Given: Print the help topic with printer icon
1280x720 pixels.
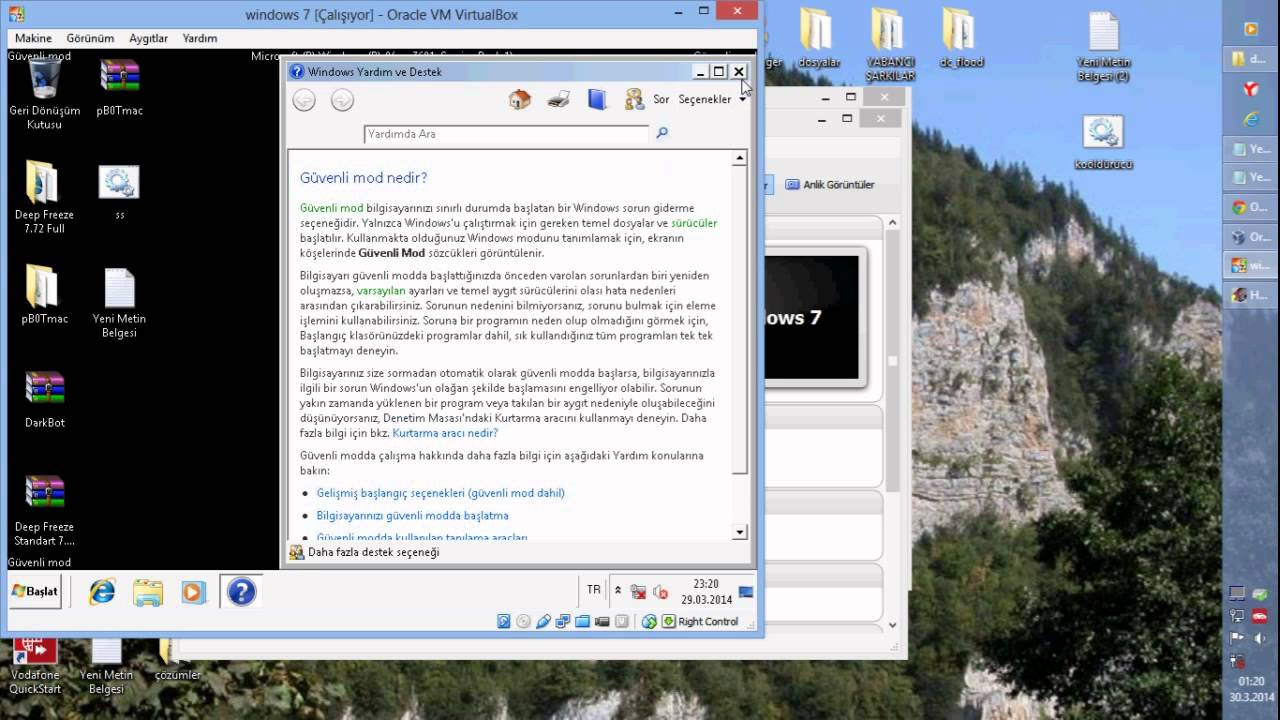Looking at the screenshot, I should (558, 99).
